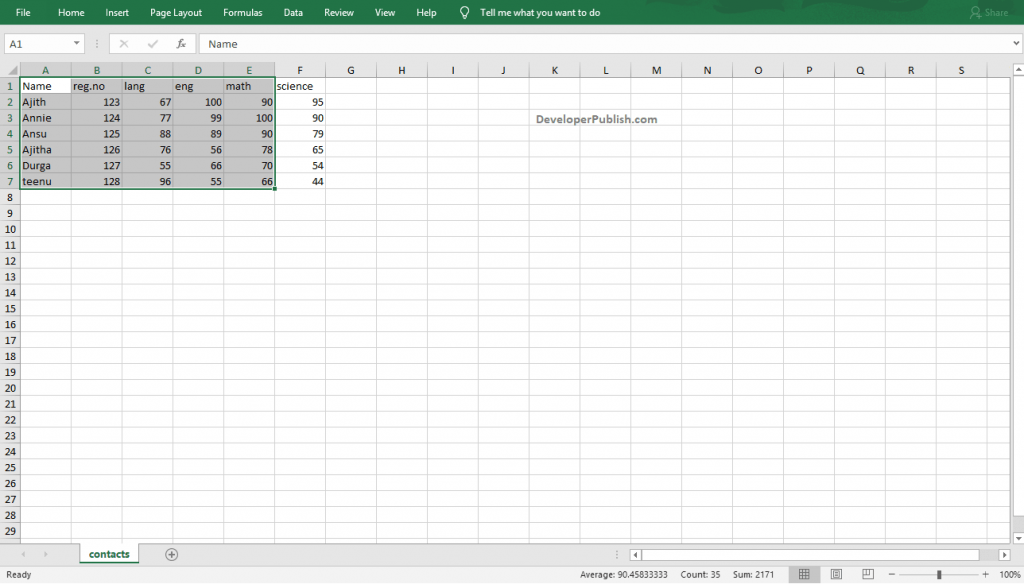Click zoom in plus button
Image resolution: width=1024 pixels, height=584 pixels.
(985, 574)
